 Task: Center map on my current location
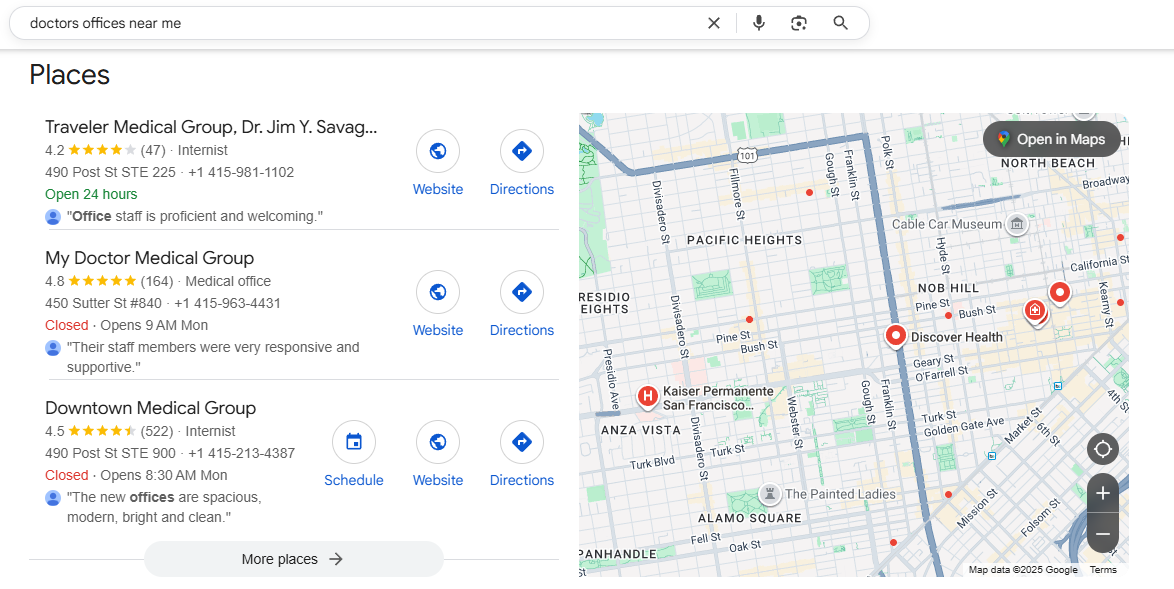pyautogui.click(x=1102, y=449)
